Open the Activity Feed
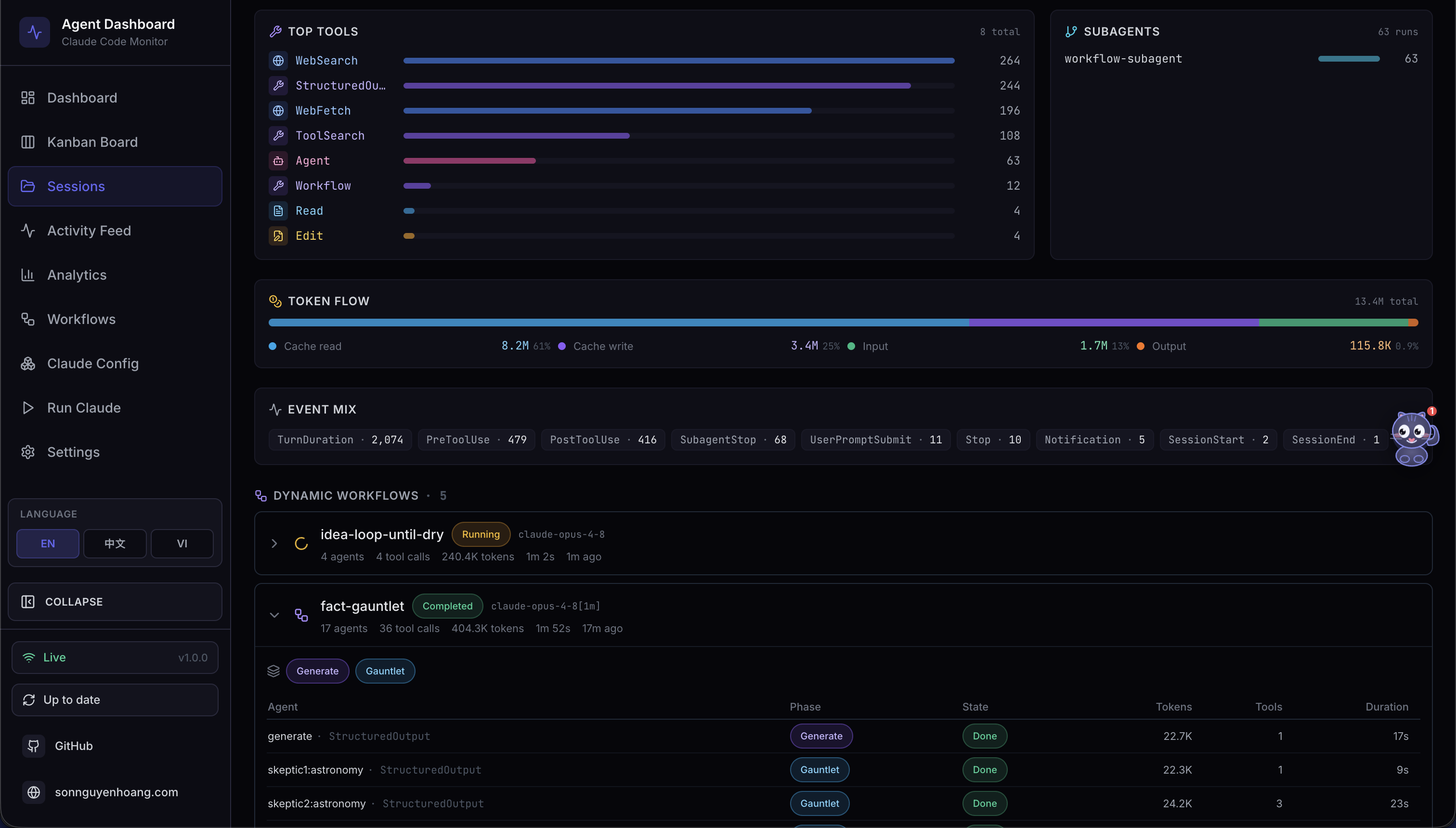This screenshot has height=828, width=1456. 115,231
